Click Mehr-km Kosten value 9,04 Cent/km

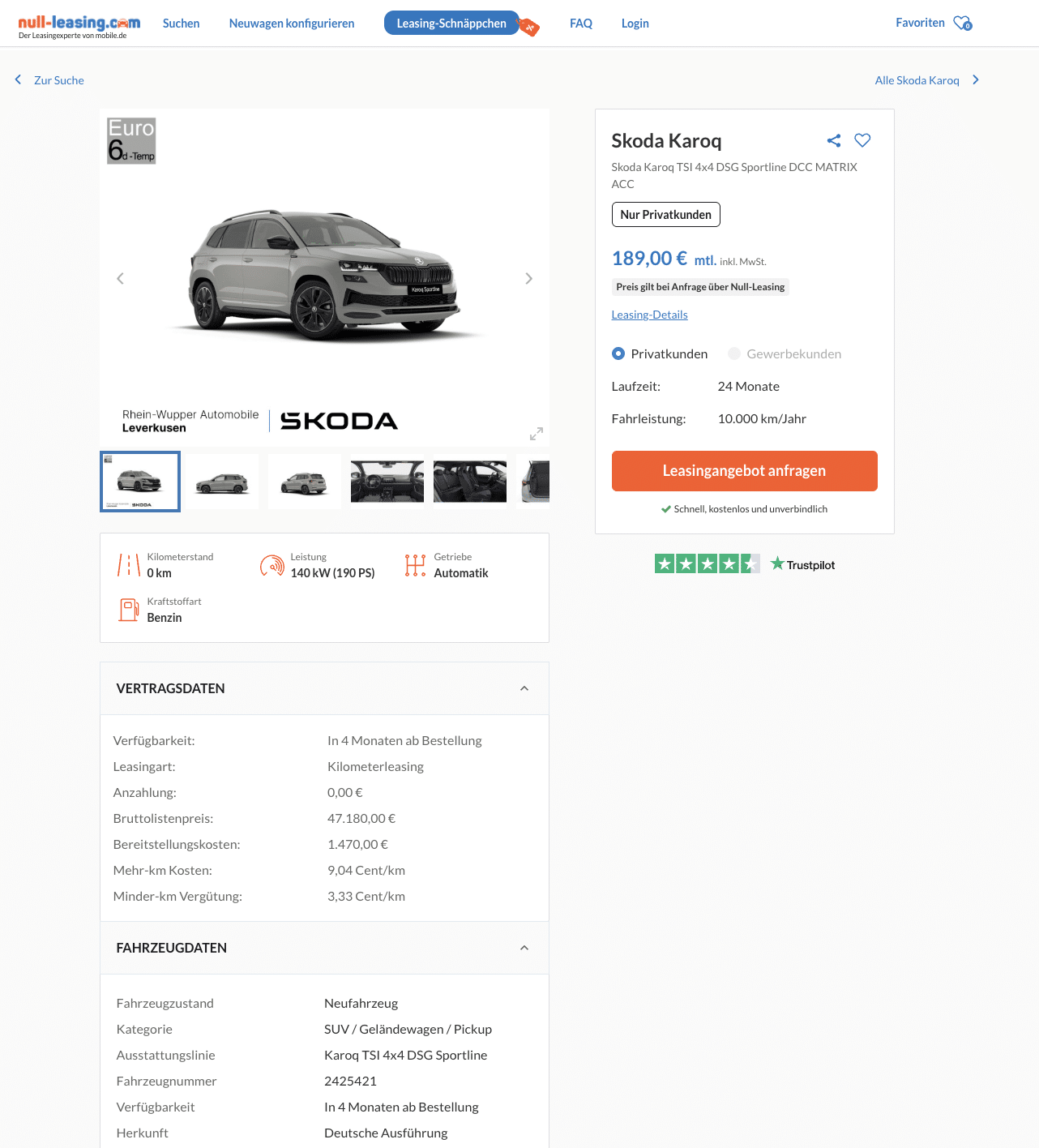[x=366, y=871]
